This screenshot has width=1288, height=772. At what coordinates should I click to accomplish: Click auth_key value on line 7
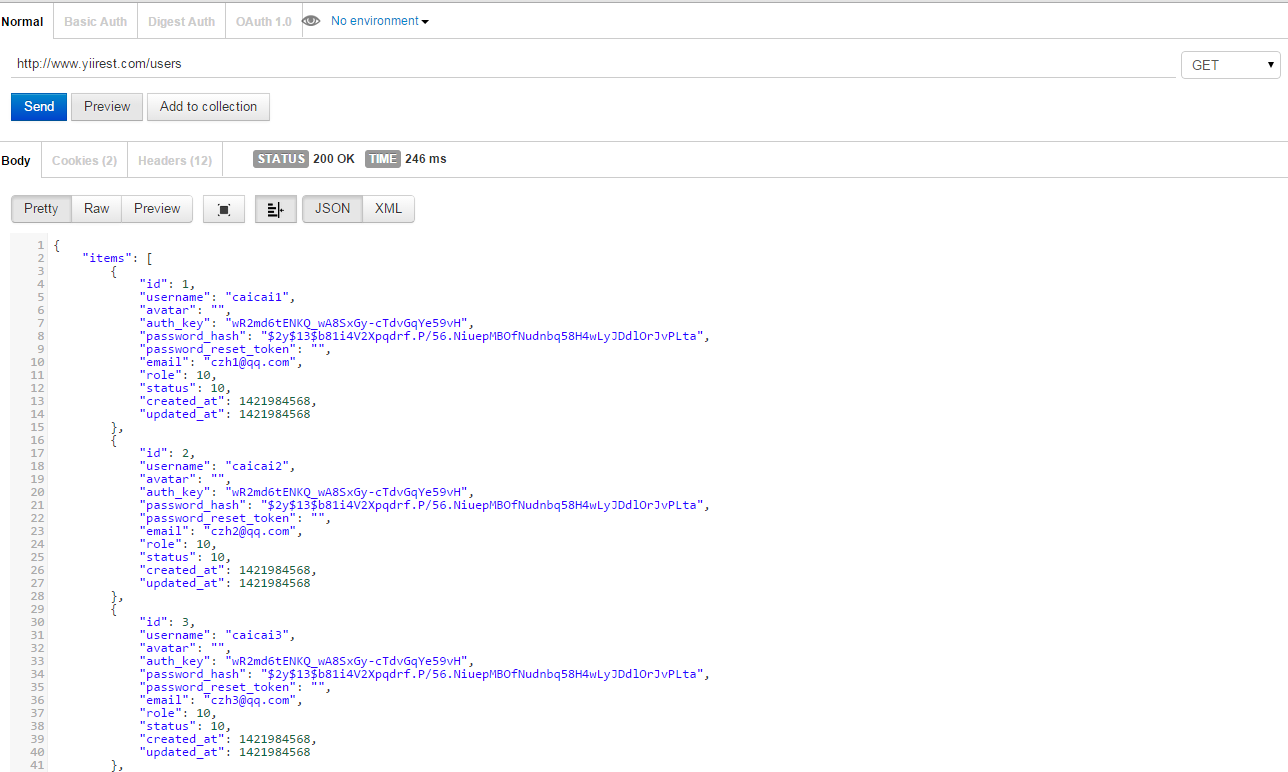347,323
